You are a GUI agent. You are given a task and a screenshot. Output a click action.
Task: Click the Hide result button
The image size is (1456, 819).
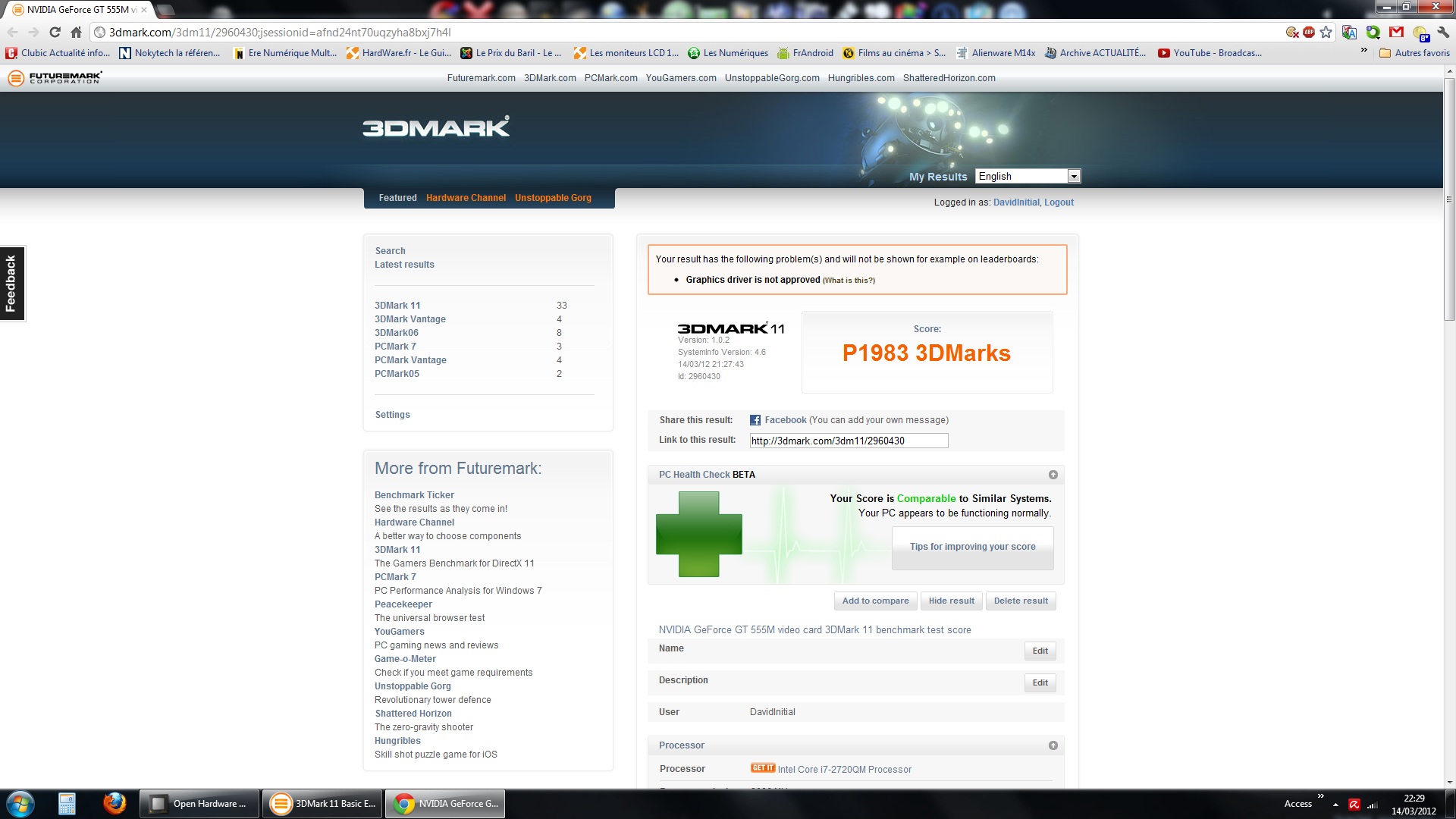[951, 601]
